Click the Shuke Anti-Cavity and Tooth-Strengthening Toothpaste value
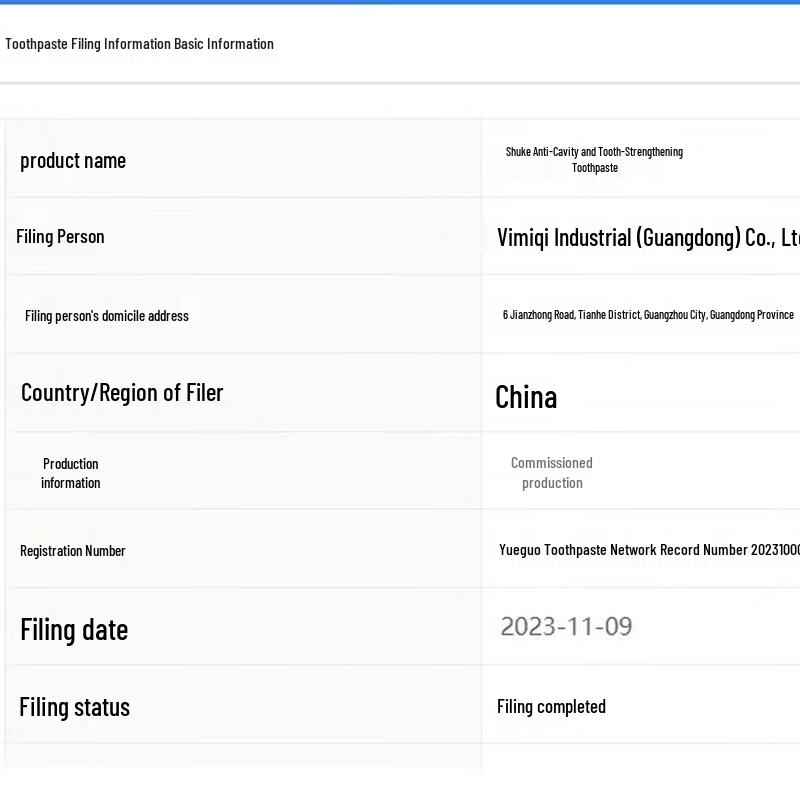The image size is (800, 800). 594,160
